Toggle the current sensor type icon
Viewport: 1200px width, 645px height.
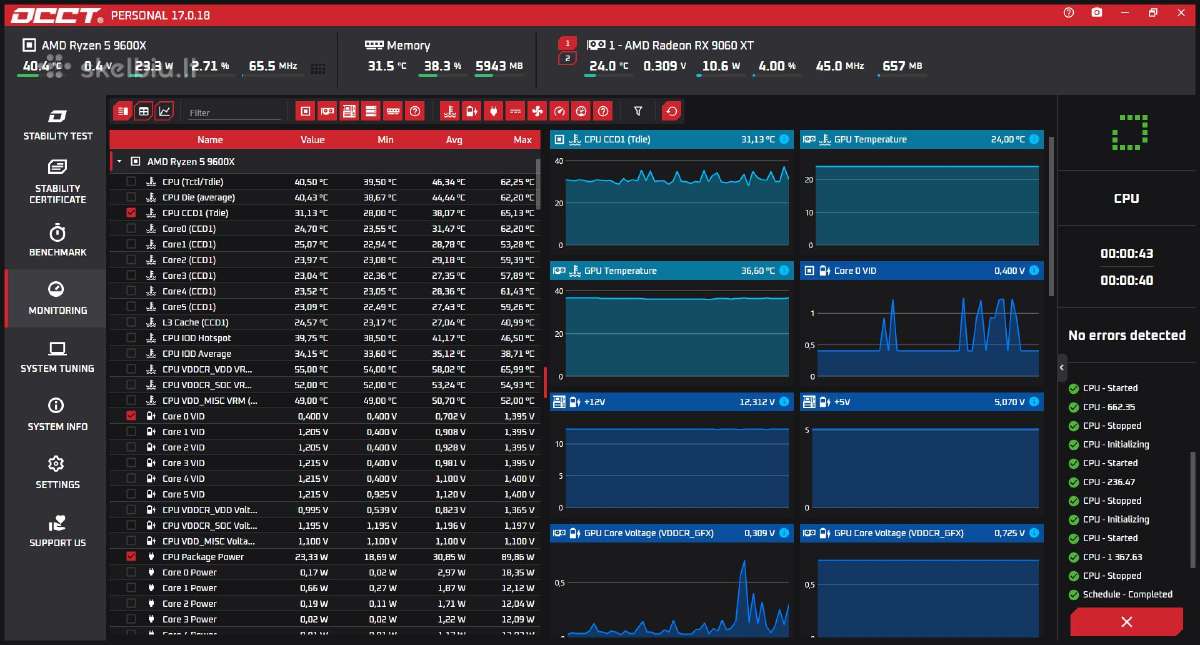coord(515,111)
